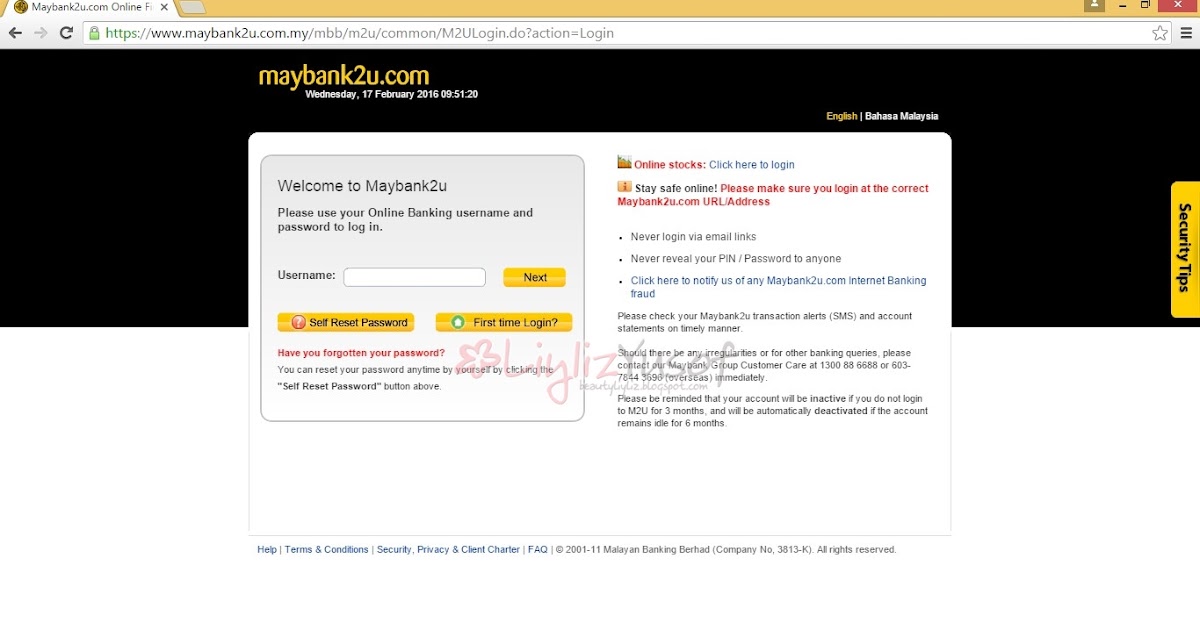The width and height of the screenshot is (1200, 630).
Task: Click the date and time text
Action: (391, 95)
